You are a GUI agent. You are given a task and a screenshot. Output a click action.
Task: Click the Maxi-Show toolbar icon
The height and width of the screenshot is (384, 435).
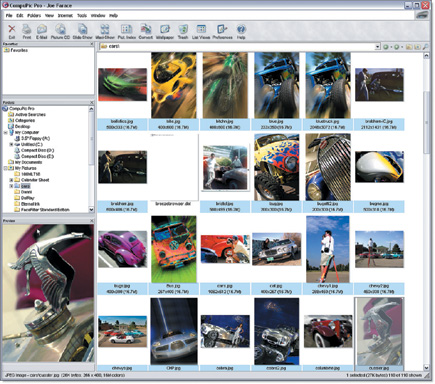click(105, 29)
